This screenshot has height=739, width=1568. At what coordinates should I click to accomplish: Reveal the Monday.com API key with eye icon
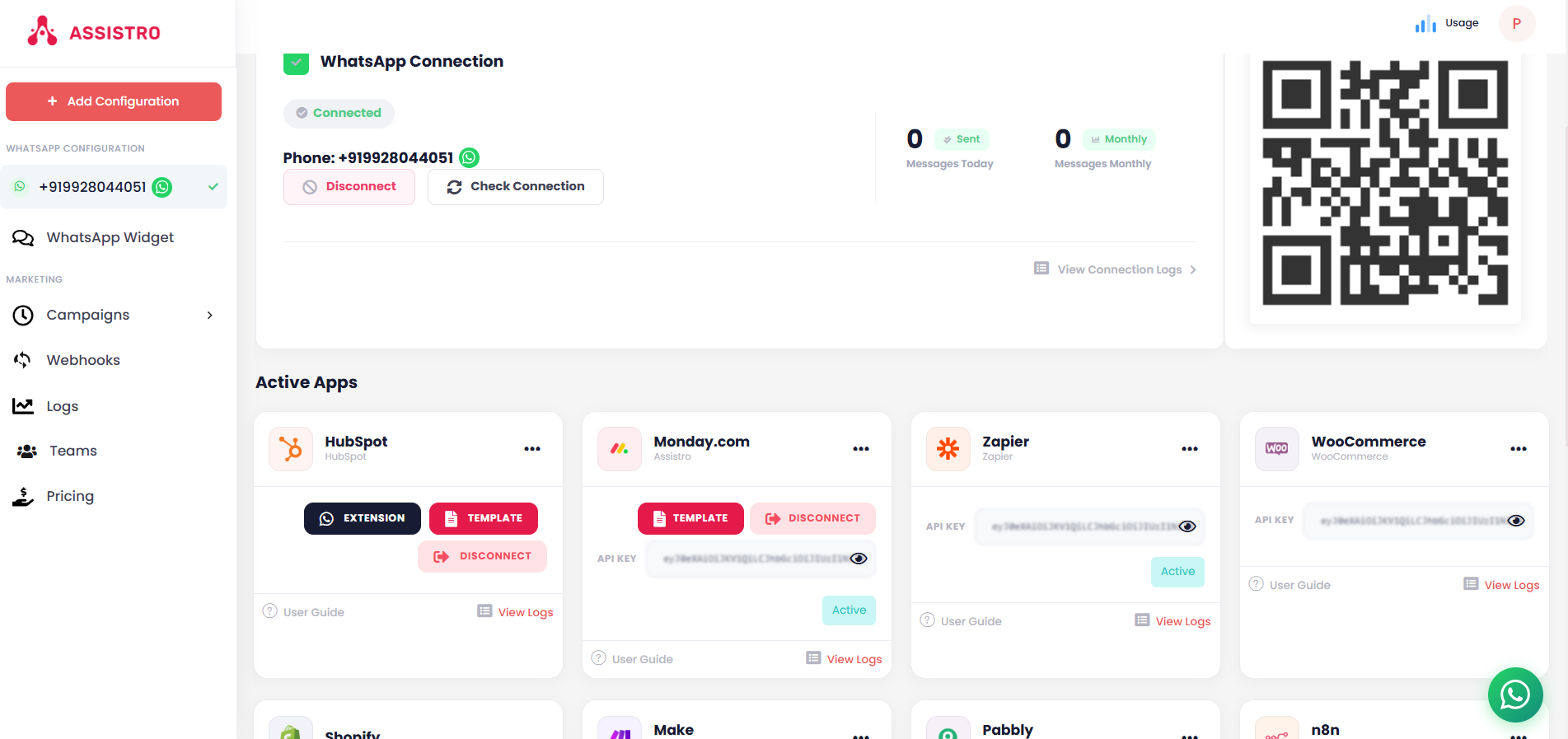click(859, 559)
